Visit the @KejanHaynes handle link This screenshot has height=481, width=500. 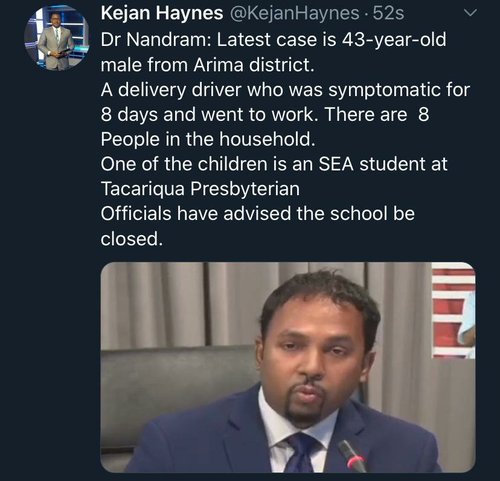coord(295,14)
